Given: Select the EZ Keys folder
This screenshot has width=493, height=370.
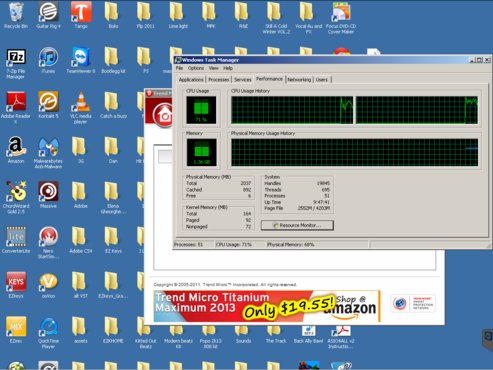Looking at the screenshot, I should point(113,240).
